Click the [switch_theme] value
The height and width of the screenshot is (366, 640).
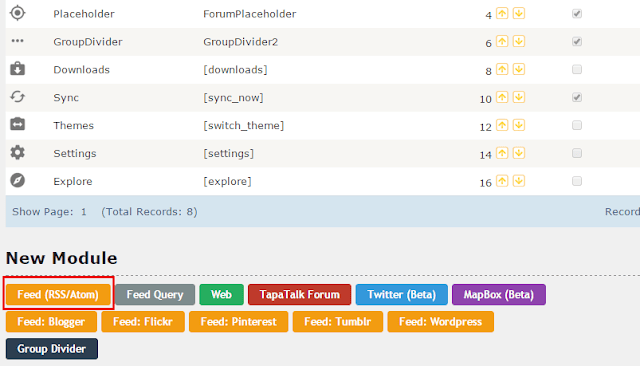243,125
